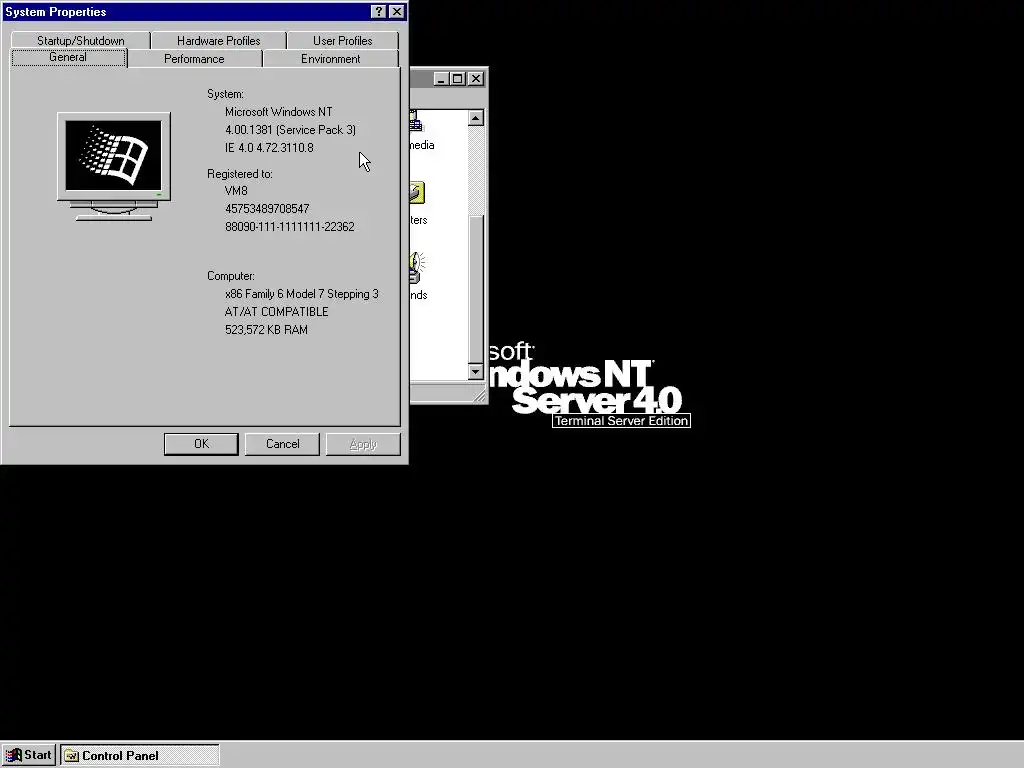The image size is (1024, 768).
Task: Maximize the Control Panel window behind
Action: pyautogui.click(x=458, y=79)
